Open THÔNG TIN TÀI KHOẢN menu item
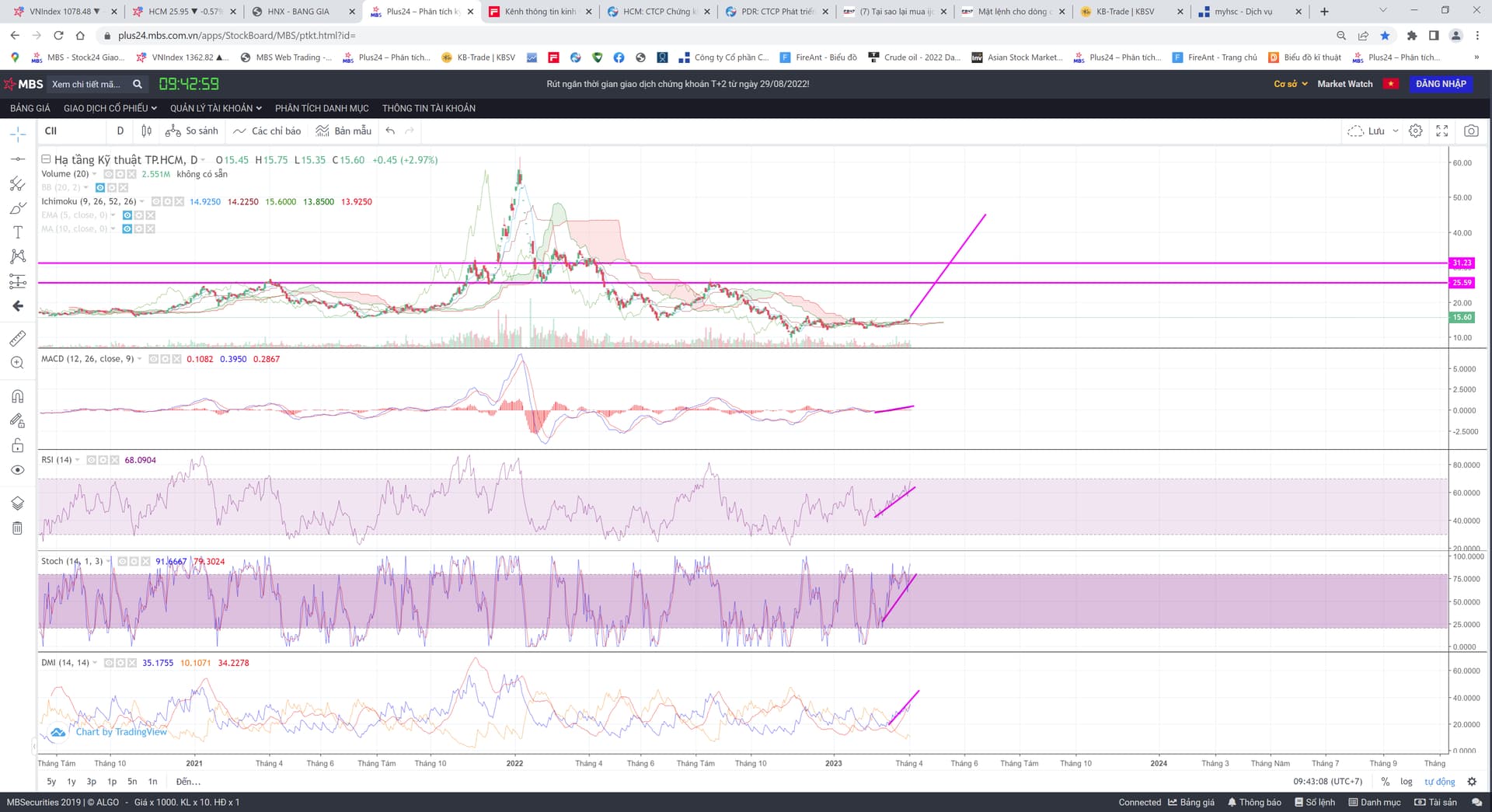The height and width of the screenshot is (812, 1492). (428, 108)
